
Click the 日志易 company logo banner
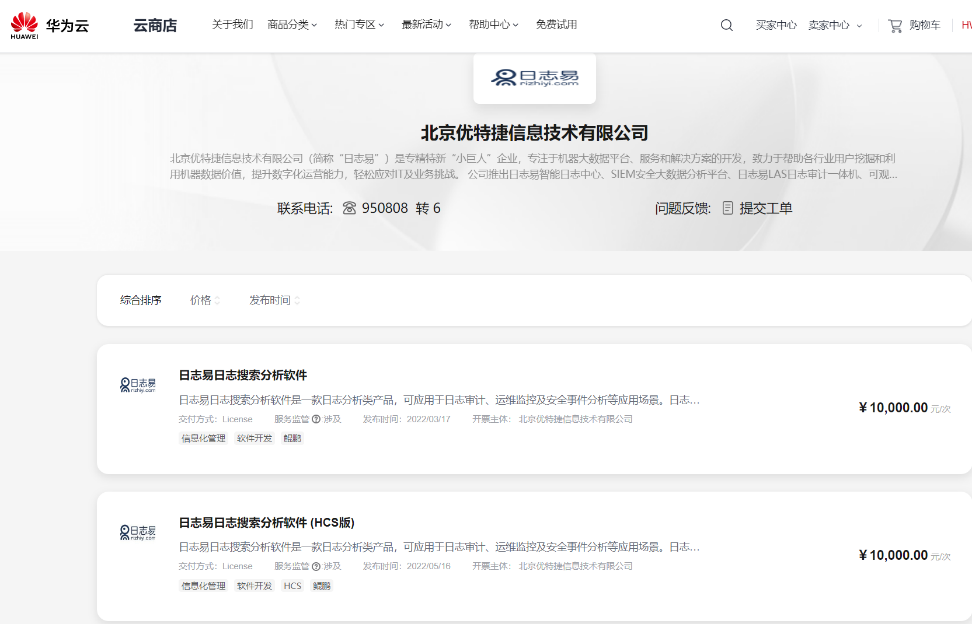[534, 78]
